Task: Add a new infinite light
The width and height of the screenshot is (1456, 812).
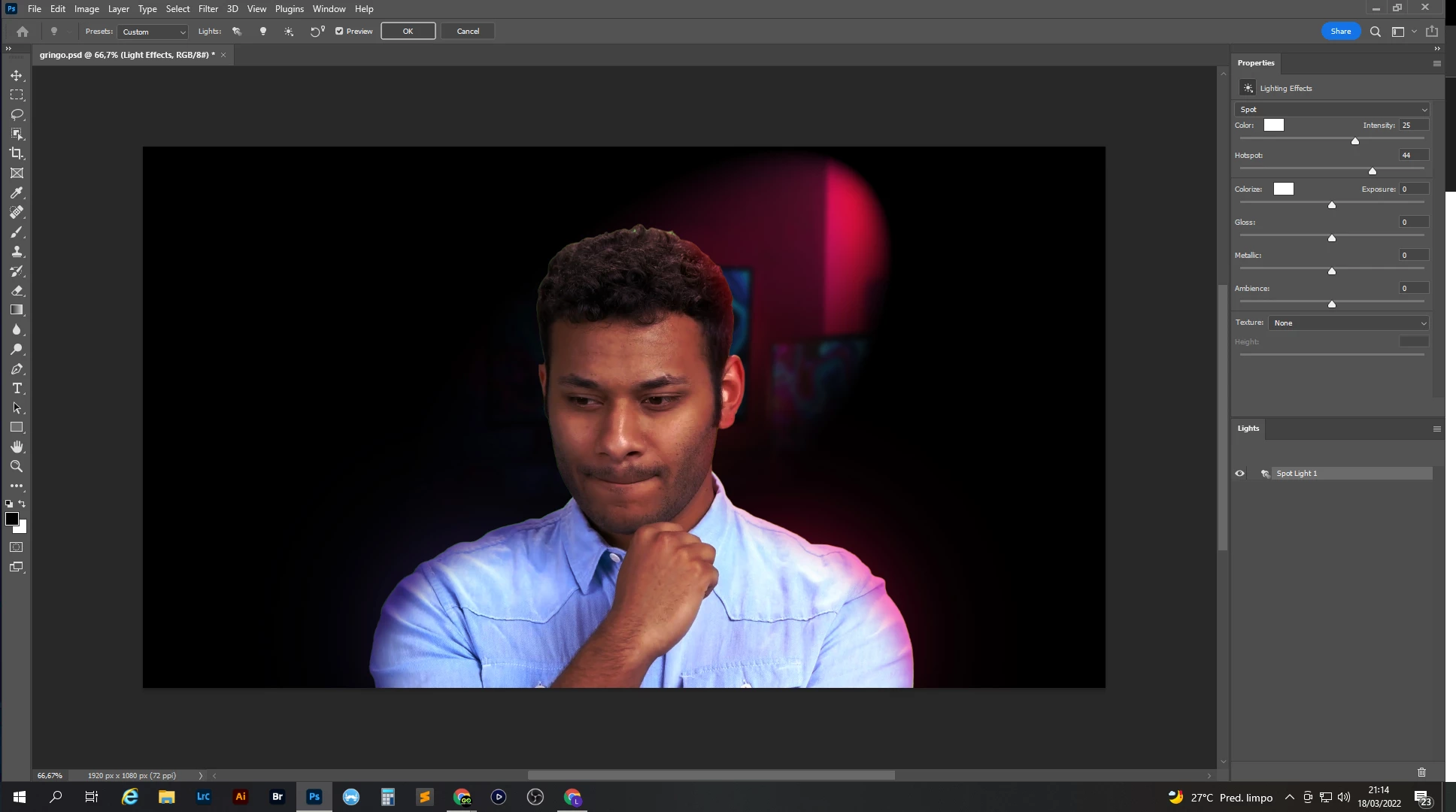Action: pyautogui.click(x=289, y=32)
